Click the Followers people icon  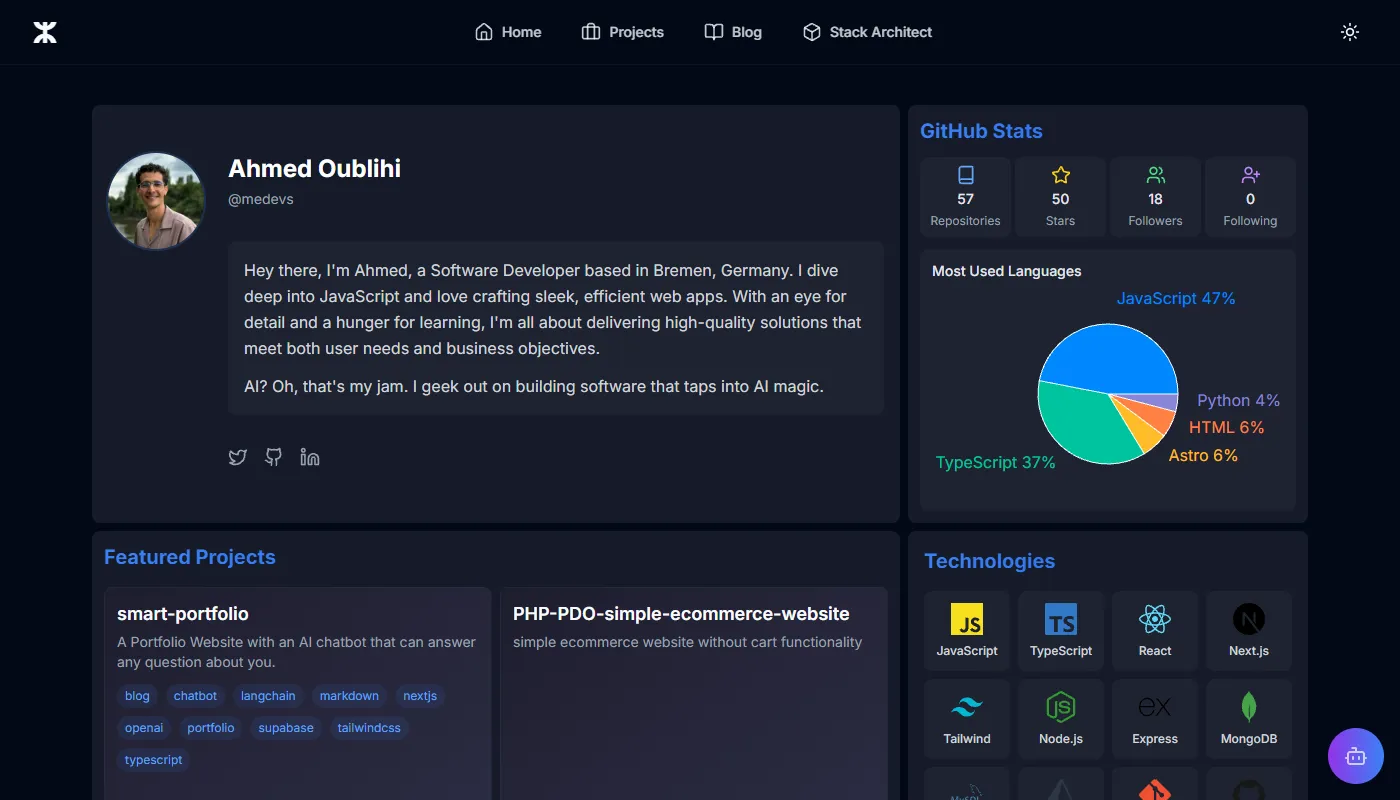pos(1155,175)
